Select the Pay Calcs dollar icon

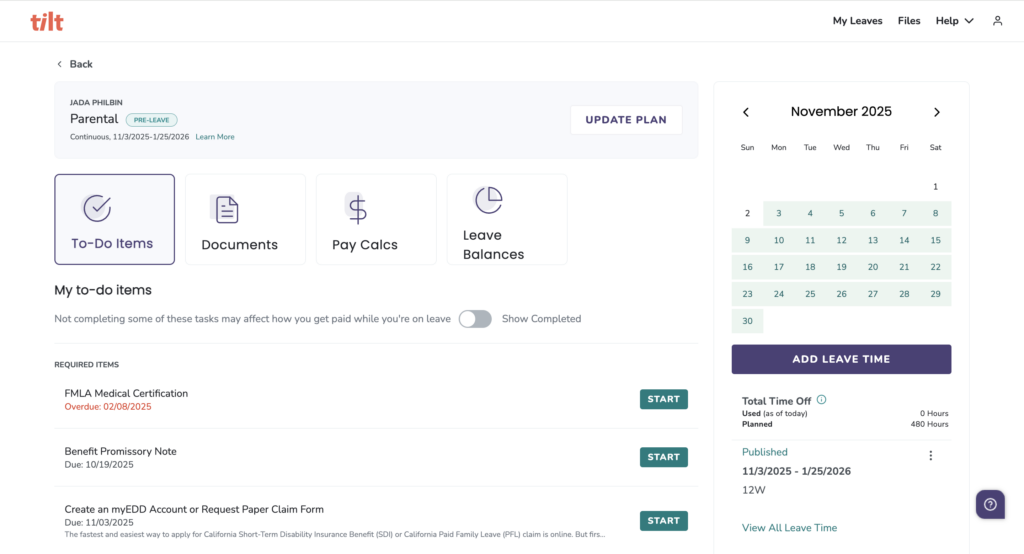(357, 209)
